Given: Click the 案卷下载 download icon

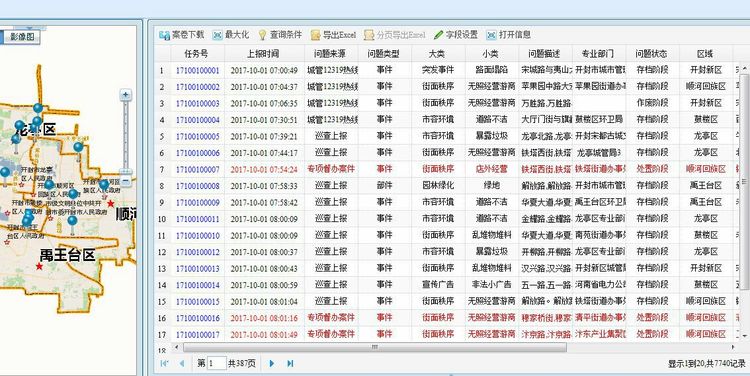Looking at the screenshot, I should (164, 35).
